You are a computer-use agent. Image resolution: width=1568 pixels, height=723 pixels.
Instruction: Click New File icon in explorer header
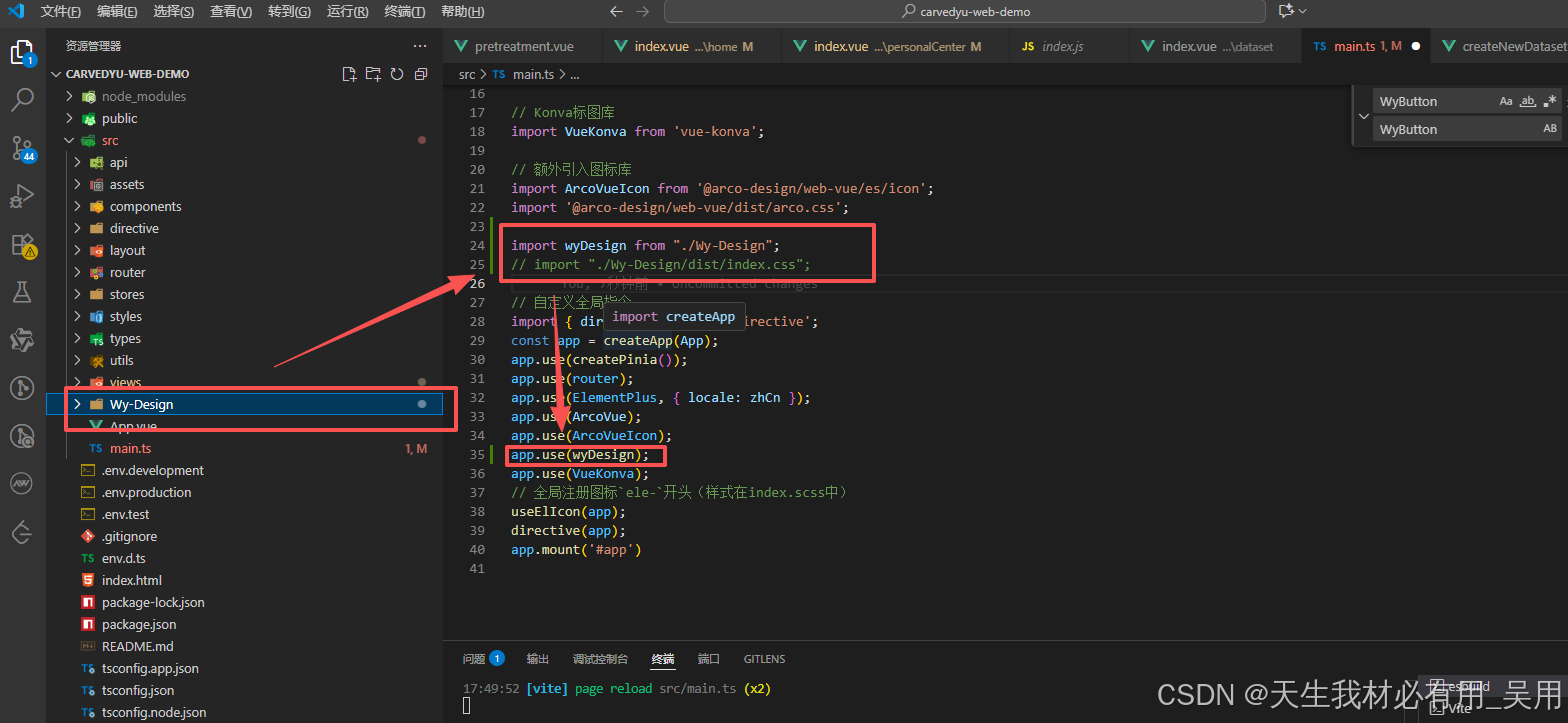pyautogui.click(x=349, y=74)
